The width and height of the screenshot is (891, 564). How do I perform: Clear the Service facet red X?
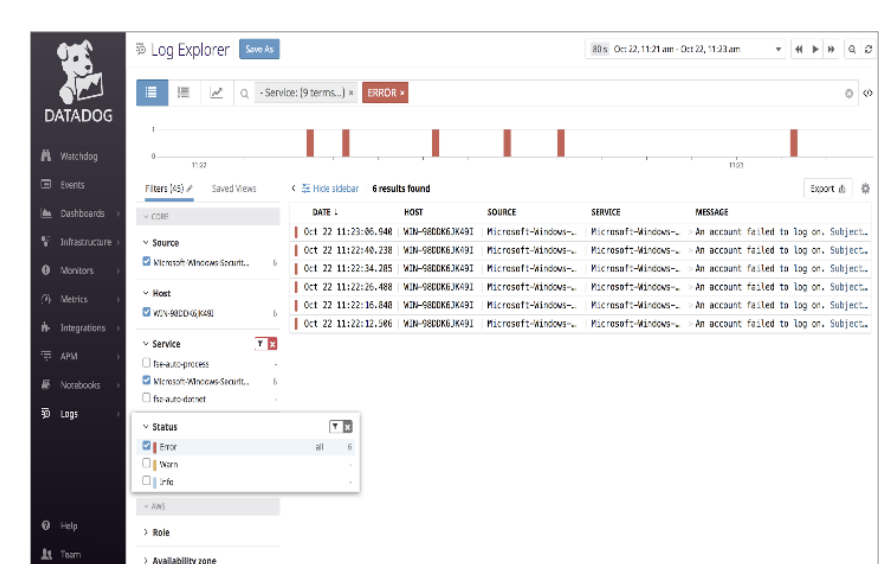click(273, 344)
